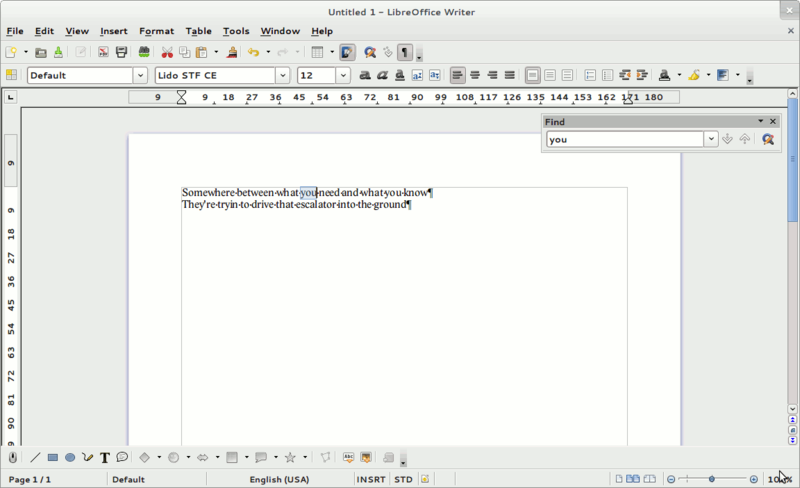The height and width of the screenshot is (488, 800).
Task: Click the Print printer icon
Action: 121,52
